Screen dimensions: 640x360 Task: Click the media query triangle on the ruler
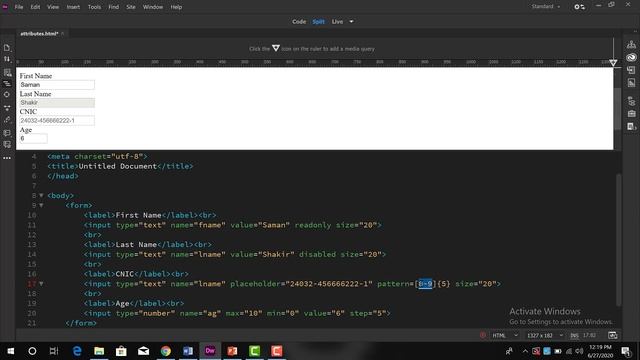tap(613, 62)
